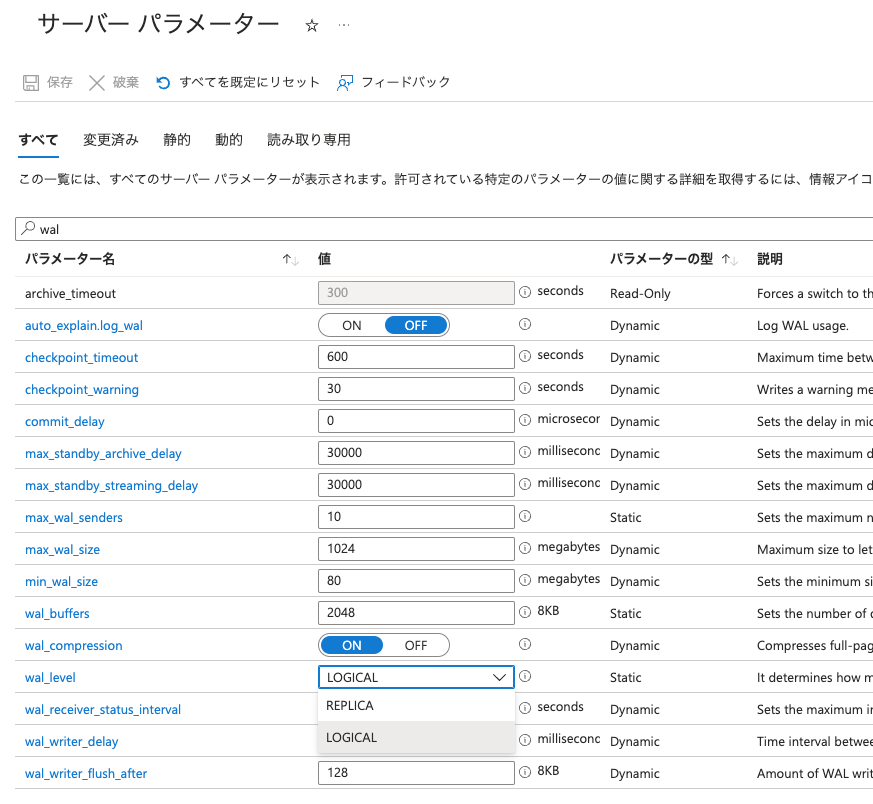Open the wal_compression parameter link

(73, 645)
